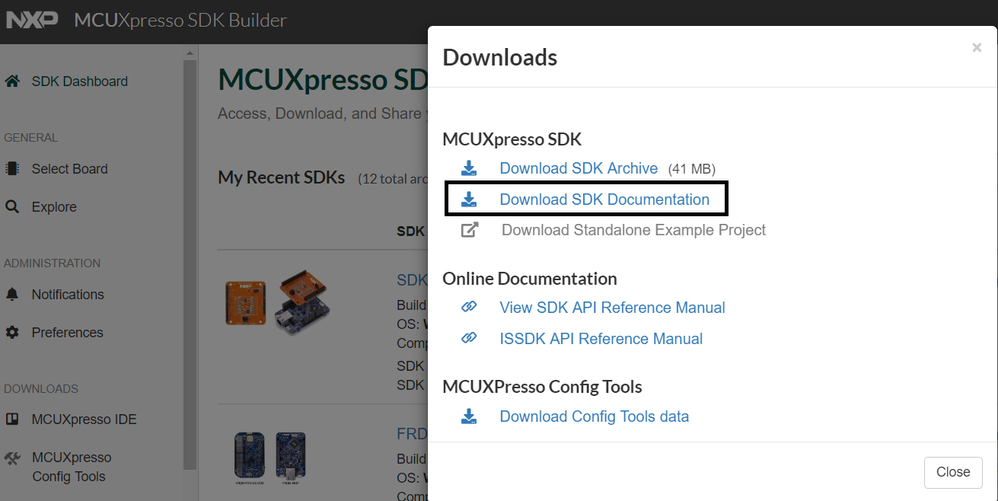
Task: Open MCUXpresso IDE downloads item
Action: pos(84,419)
